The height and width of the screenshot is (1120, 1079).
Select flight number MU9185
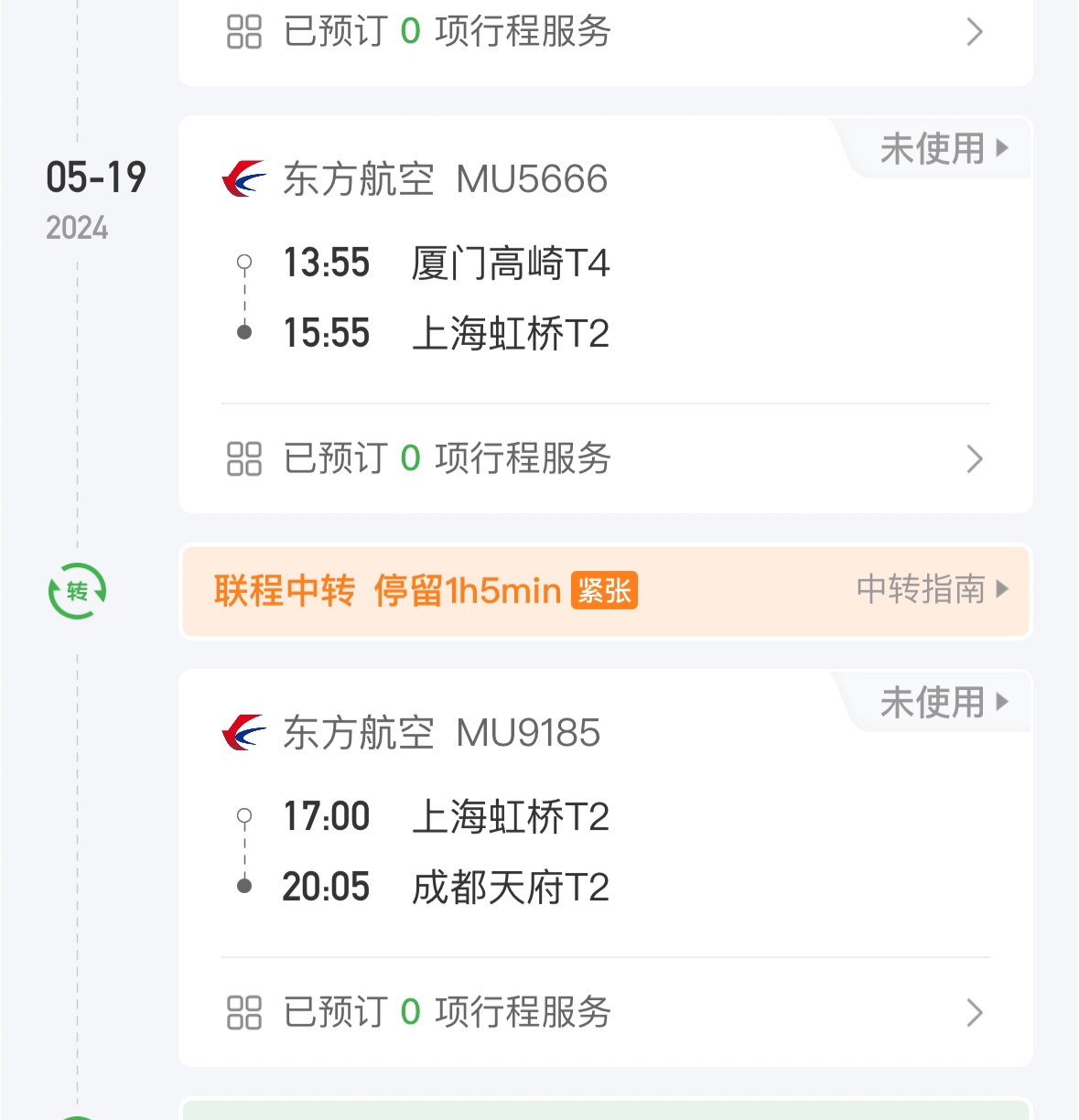[x=528, y=733]
